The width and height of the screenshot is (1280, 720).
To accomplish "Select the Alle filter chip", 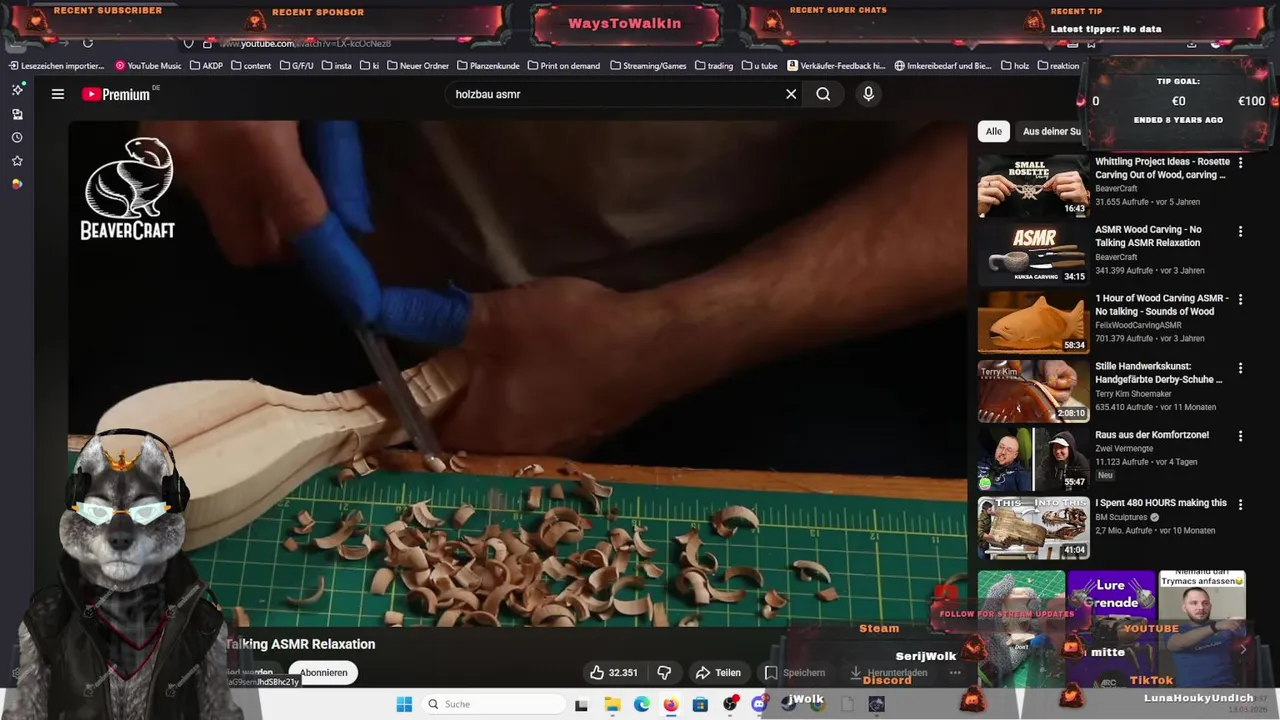I will pos(993,131).
